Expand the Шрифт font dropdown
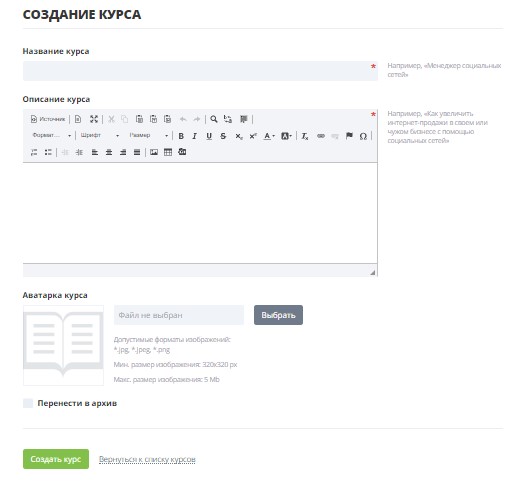This screenshot has width=519, height=484. (x=100, y=135)
